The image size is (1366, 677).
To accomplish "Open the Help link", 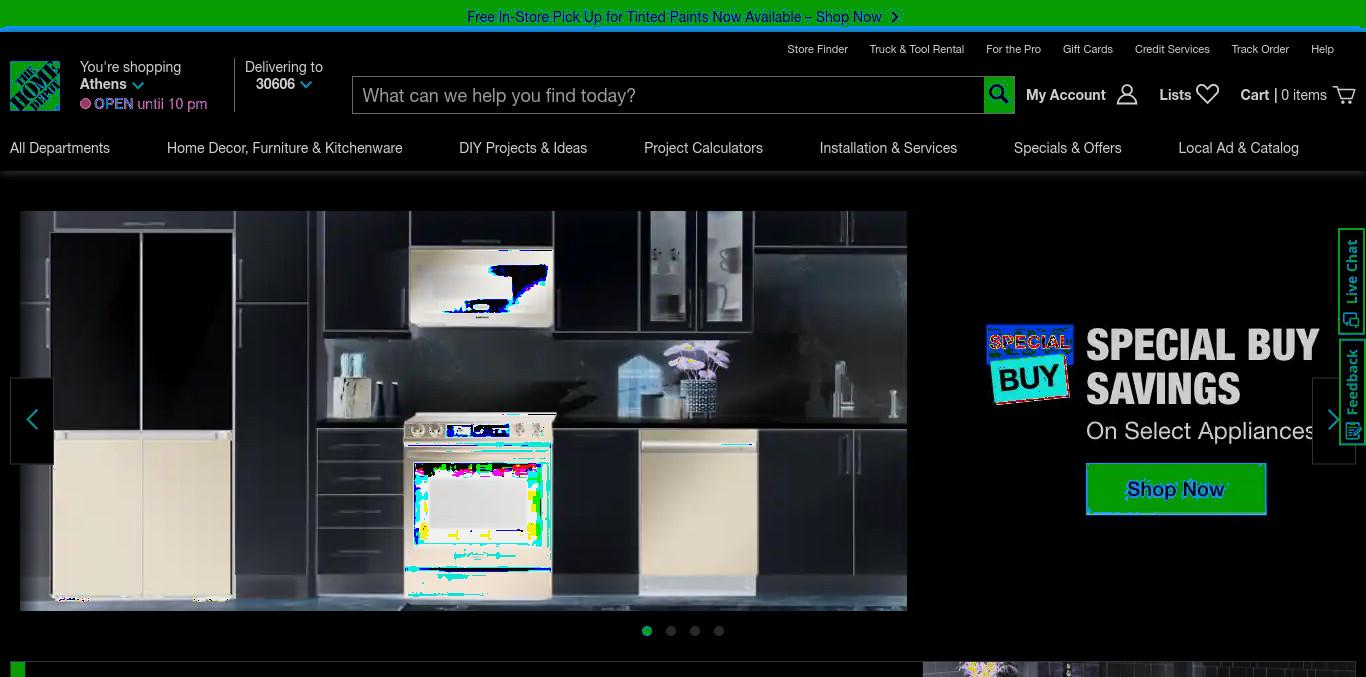I will pyautogui.click(x=1322, y=49).
